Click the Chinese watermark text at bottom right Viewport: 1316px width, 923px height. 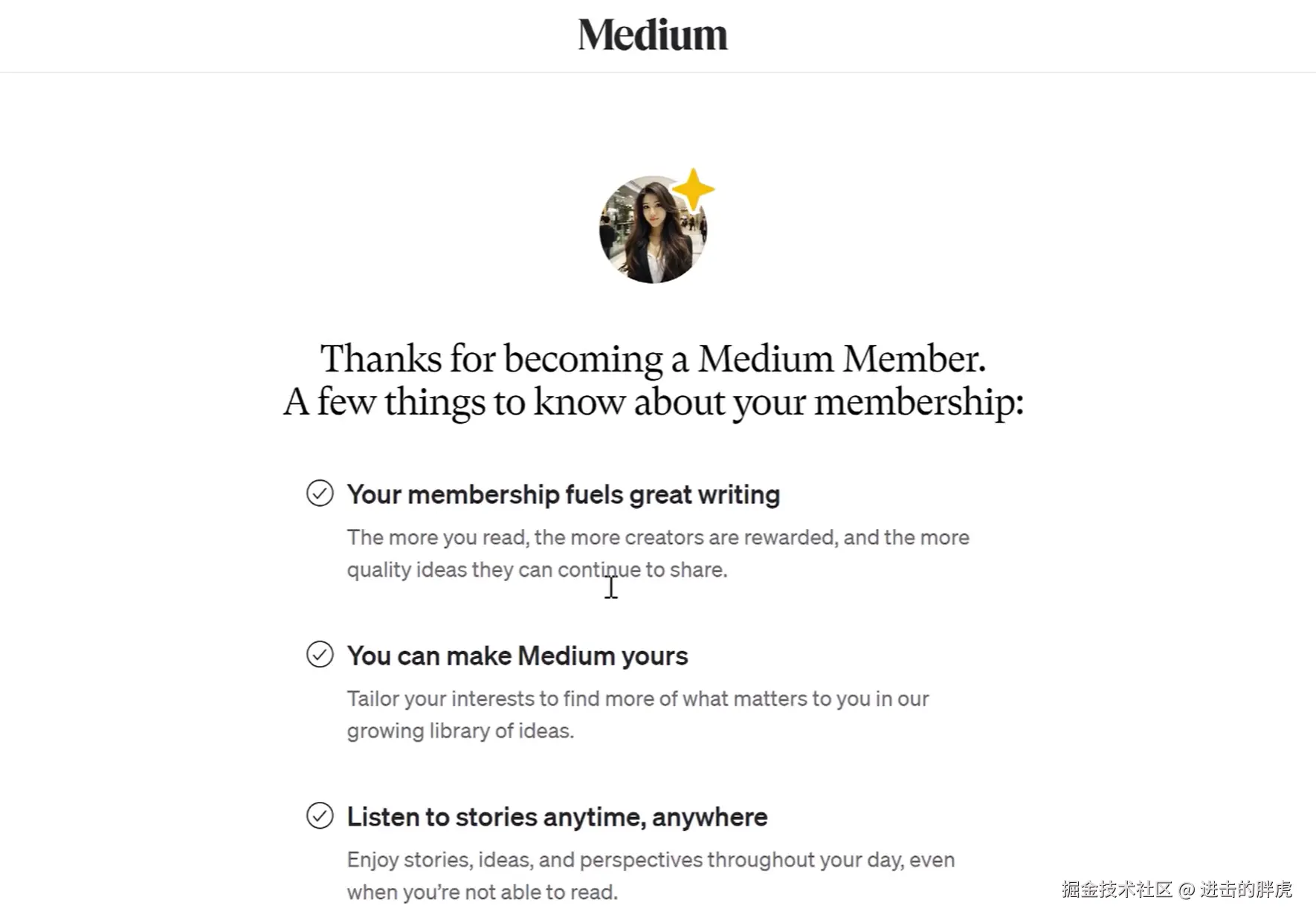point(1176,890)
